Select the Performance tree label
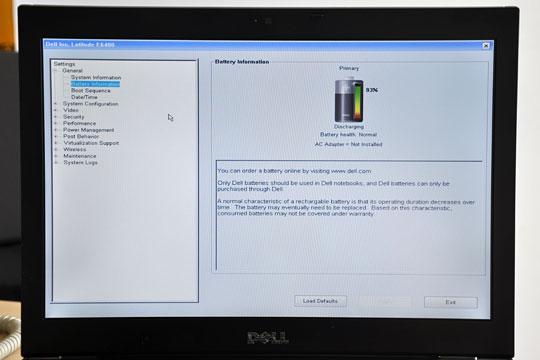540x360 pixels. [80, 123]
